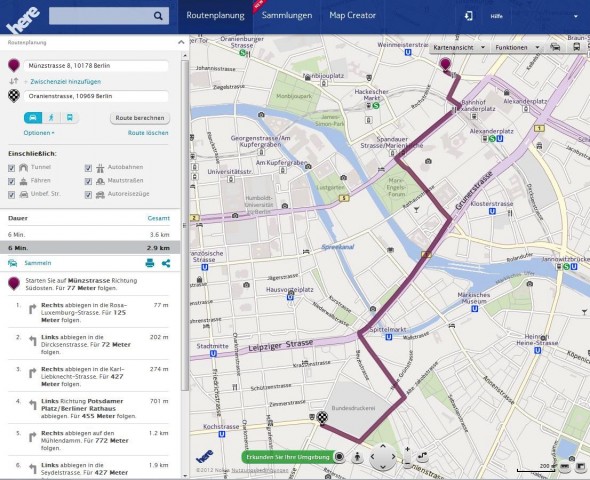
Task: Click the collect icon beside Sammeln
Action: (13, 263)
